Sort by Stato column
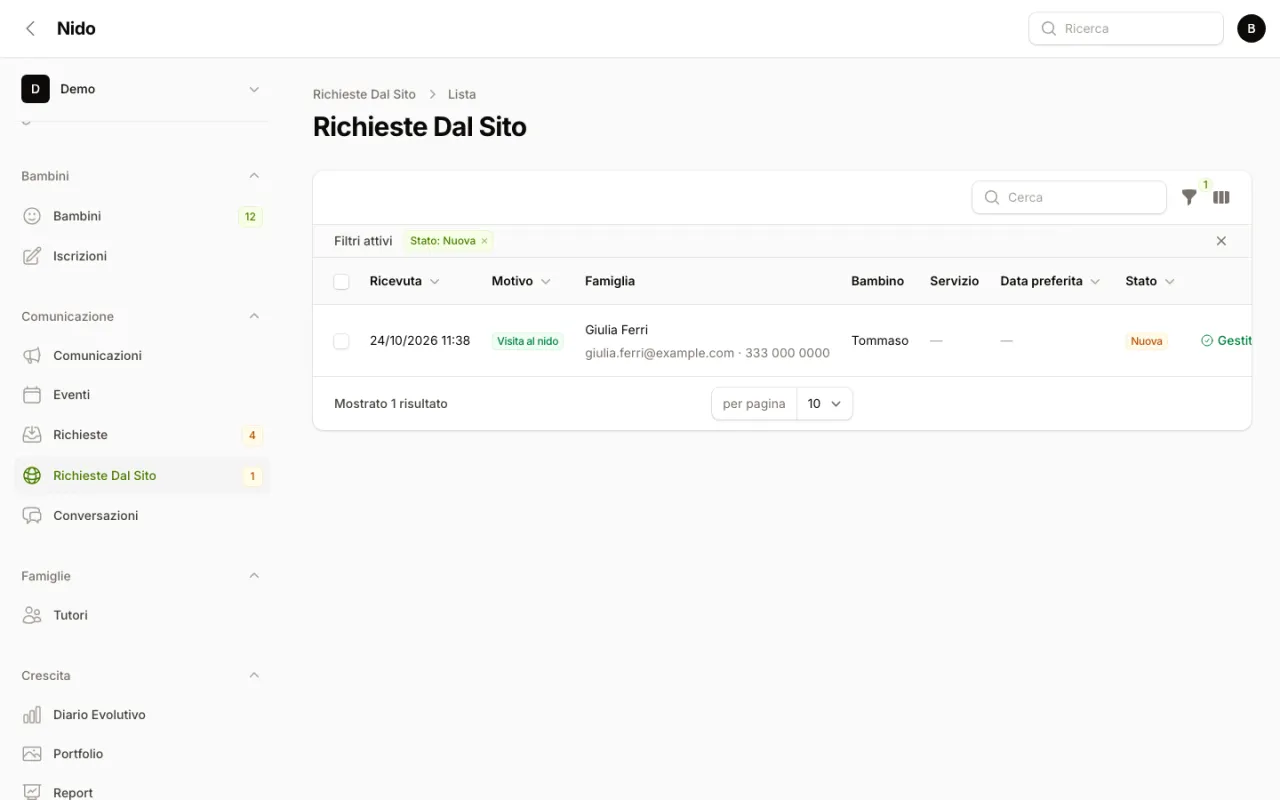Image resolution: width=1280 pixels, height=800 pixels. [x=1150, y=281]
